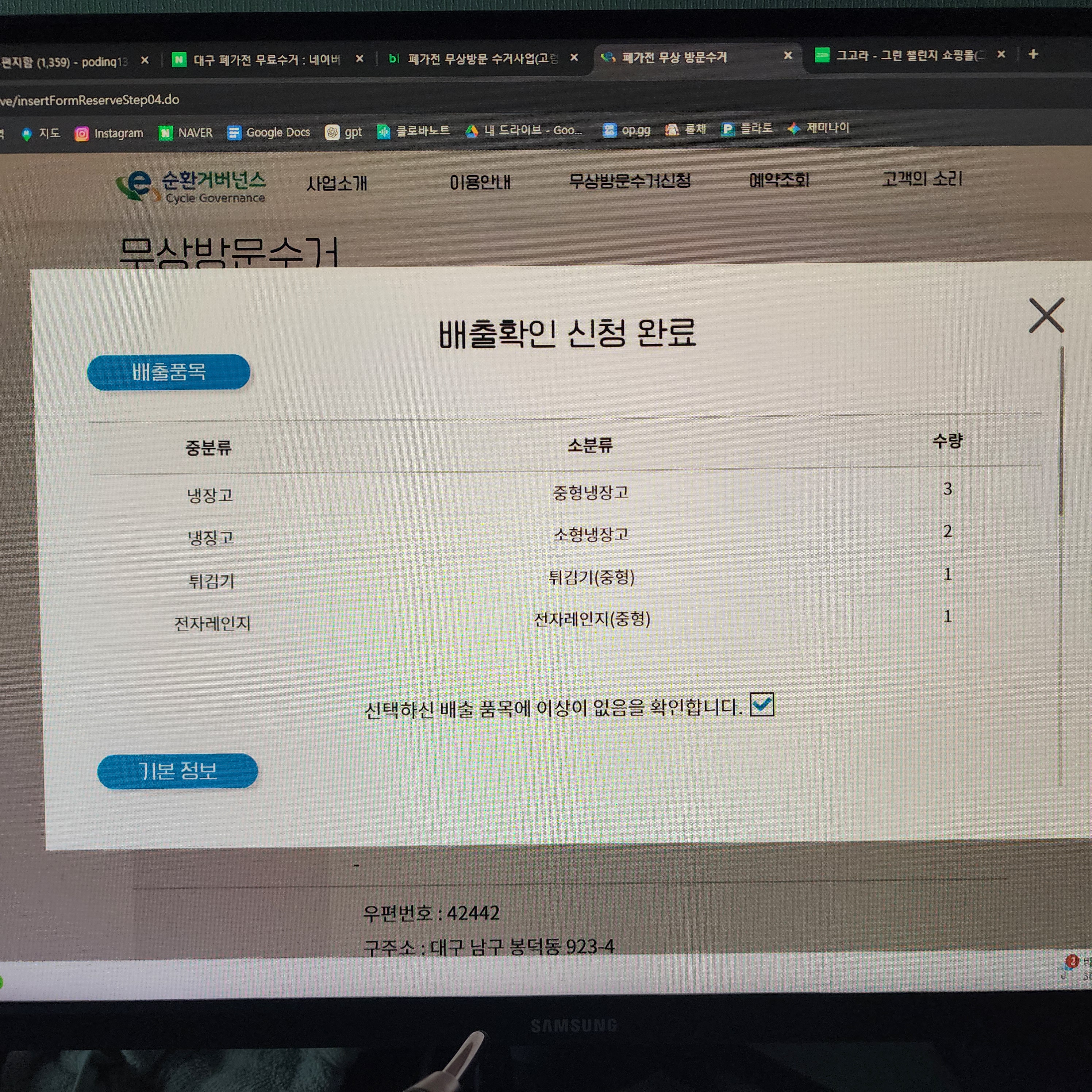Image resolution: width=1092 pixels, height=1092 pixels.
Task: Close the 대구 폐가전 무료수거 tab
Action: pos(359,59)
